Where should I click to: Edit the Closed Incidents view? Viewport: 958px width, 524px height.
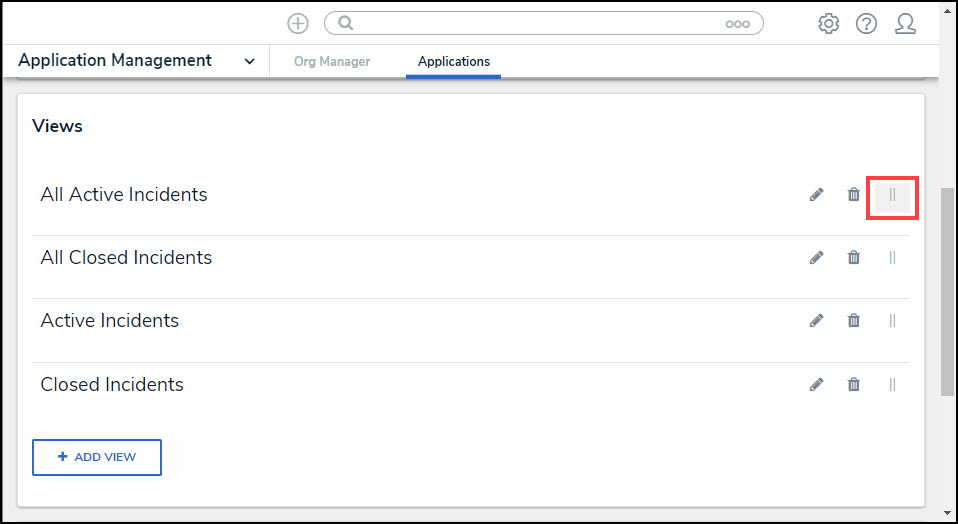click(817, 384)
